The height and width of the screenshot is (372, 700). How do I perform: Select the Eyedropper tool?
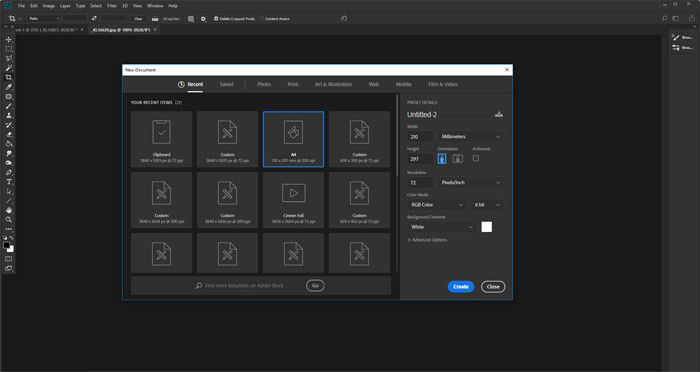(x=8, y=87)
